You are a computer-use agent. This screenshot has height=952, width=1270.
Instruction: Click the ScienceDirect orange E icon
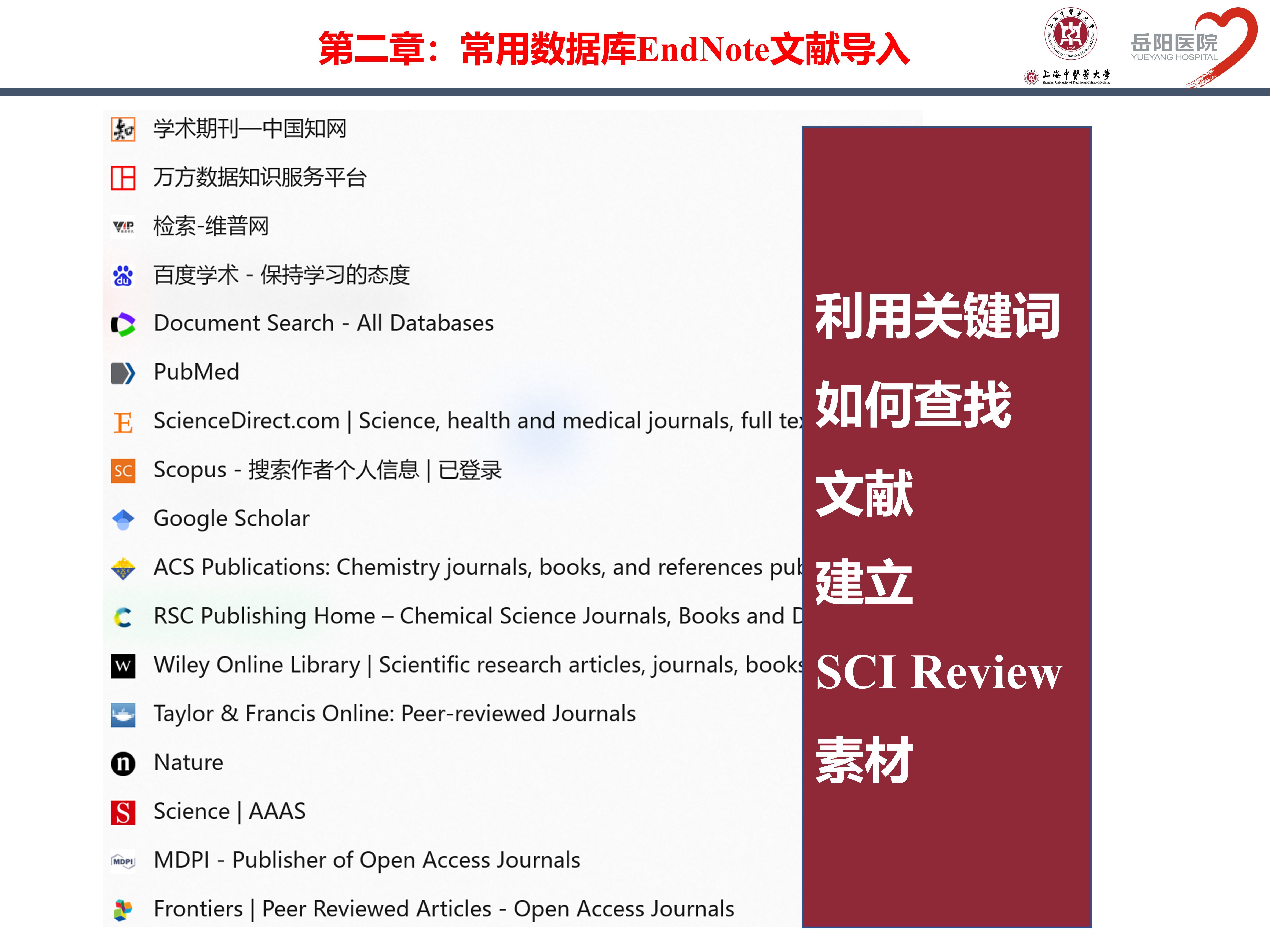(x=123, y=423)
